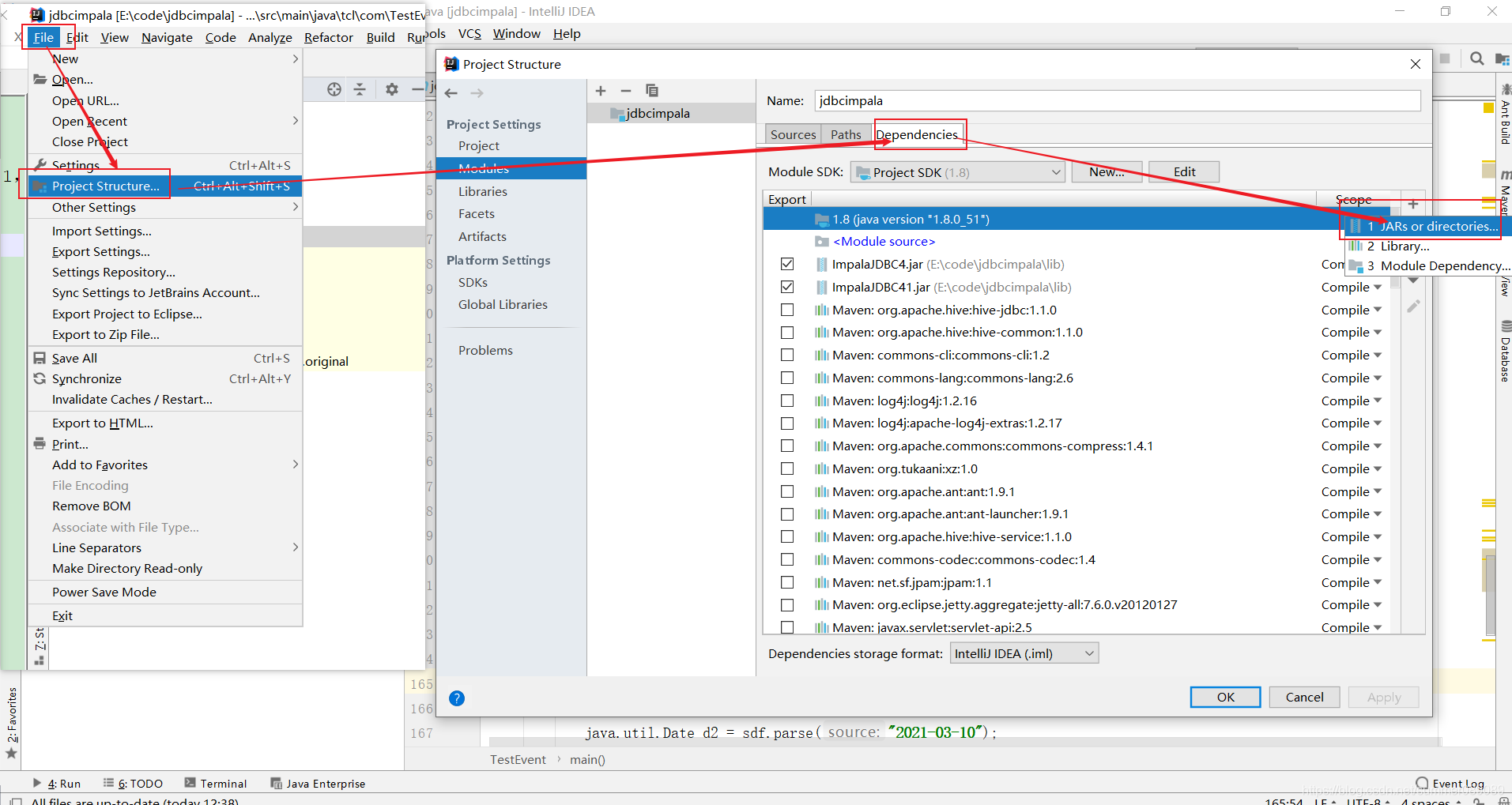This screenshot has width=1512, height=805.
Task: Click OK in Project Structure dialog
Action: coord(1225,697)
